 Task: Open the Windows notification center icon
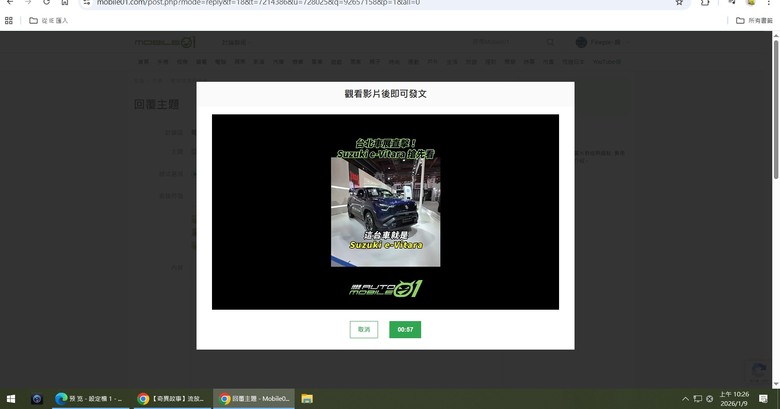coord(763,399)
